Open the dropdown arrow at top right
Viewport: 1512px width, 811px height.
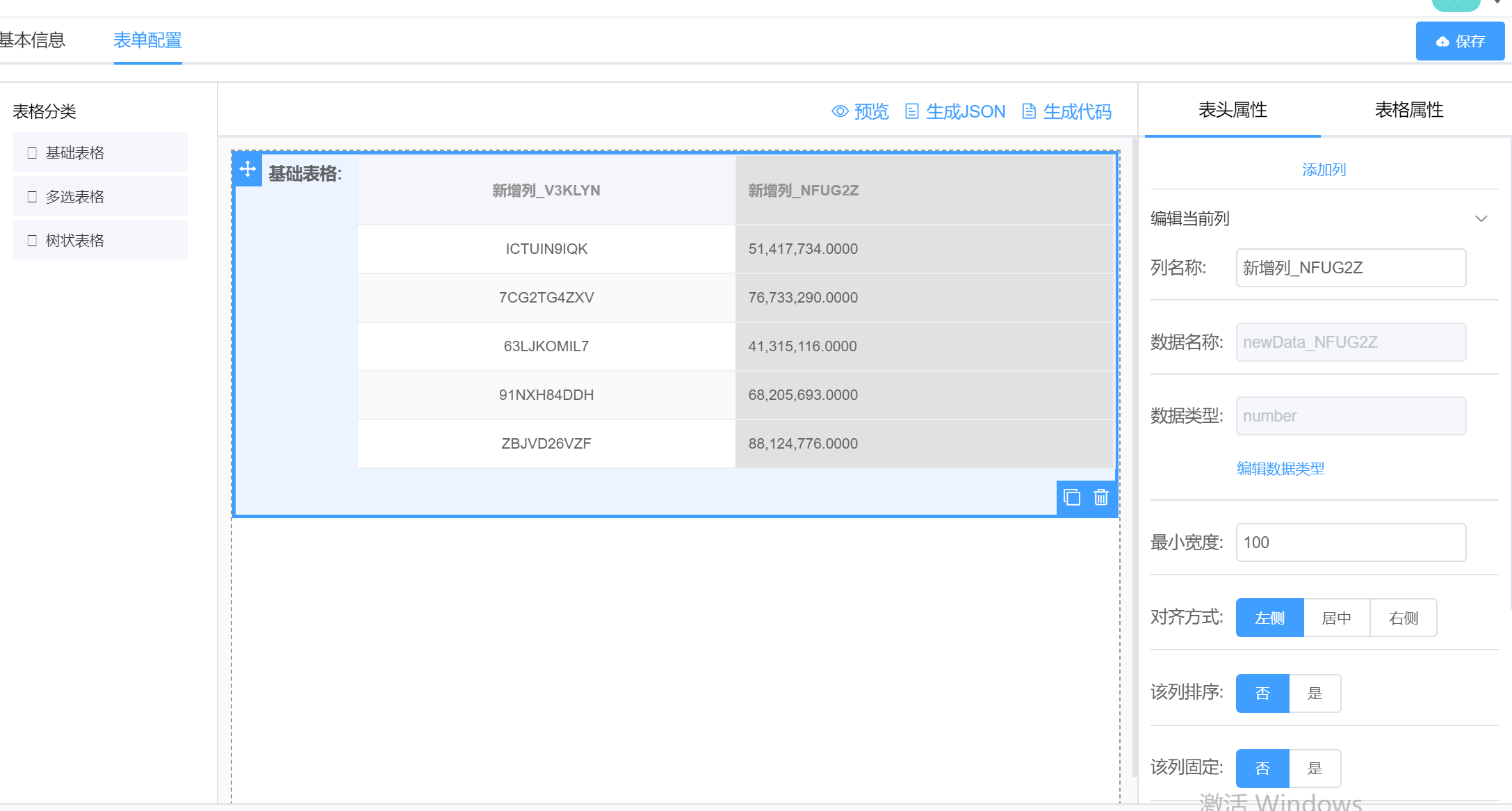(x=1497, y=3)
